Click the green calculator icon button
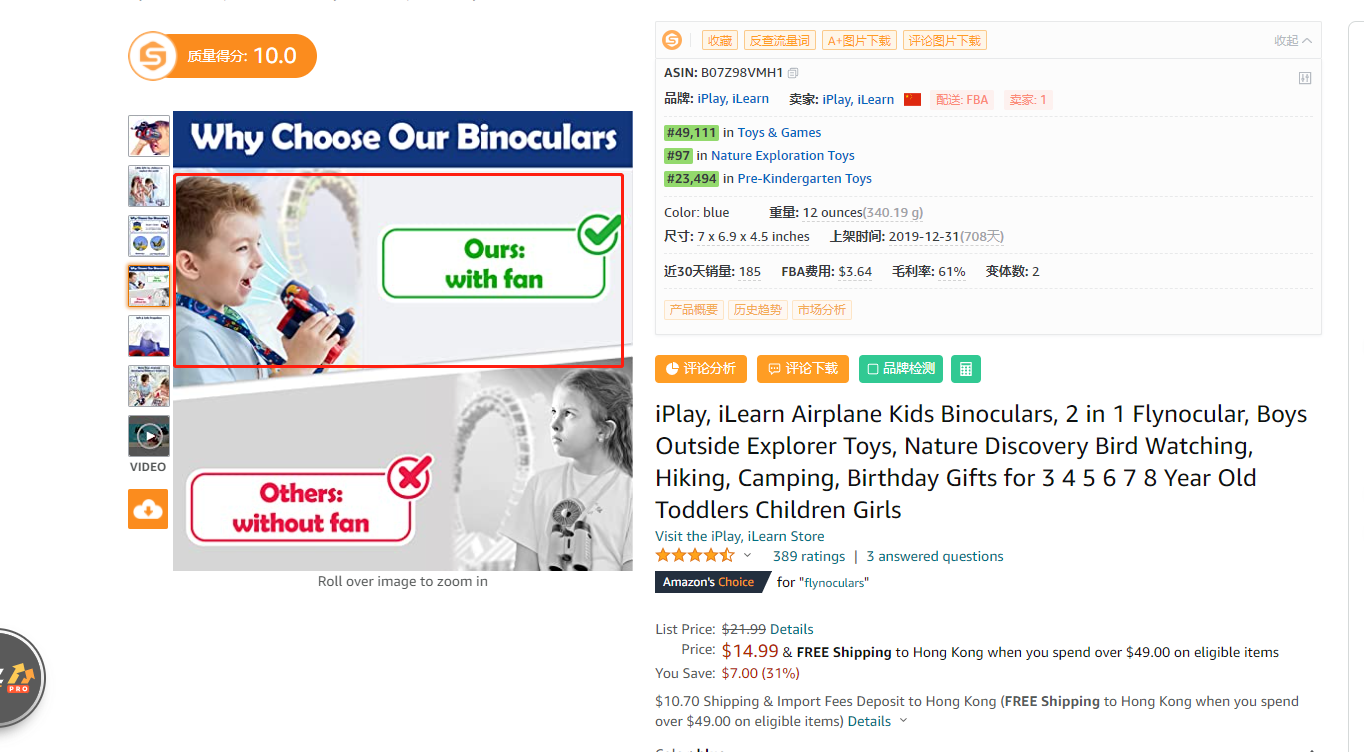The height and width of the screenshot is (752, 1364). 965,369
